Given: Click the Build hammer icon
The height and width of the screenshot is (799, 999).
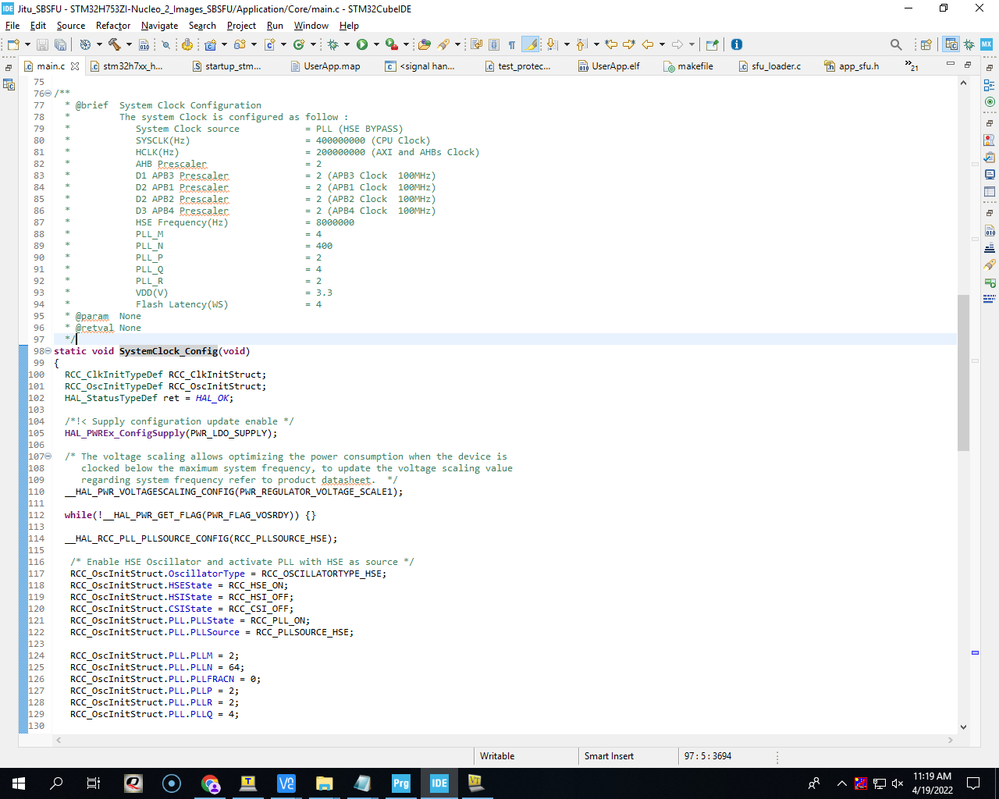Looking at the screenshot, I should [115, 45].
